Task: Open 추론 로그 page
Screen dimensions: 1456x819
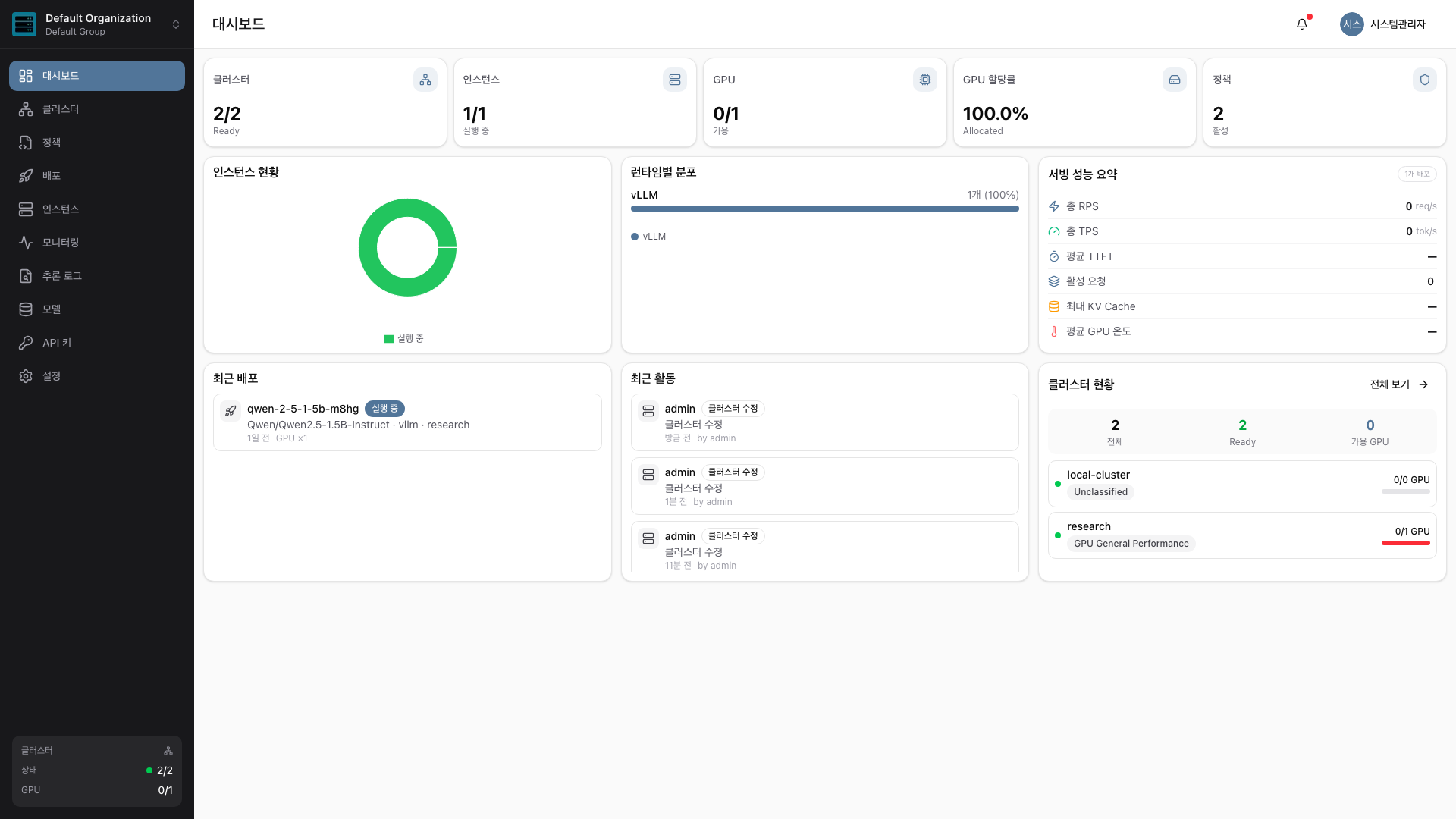Action: pyautogui.click(x=97, y=276)
